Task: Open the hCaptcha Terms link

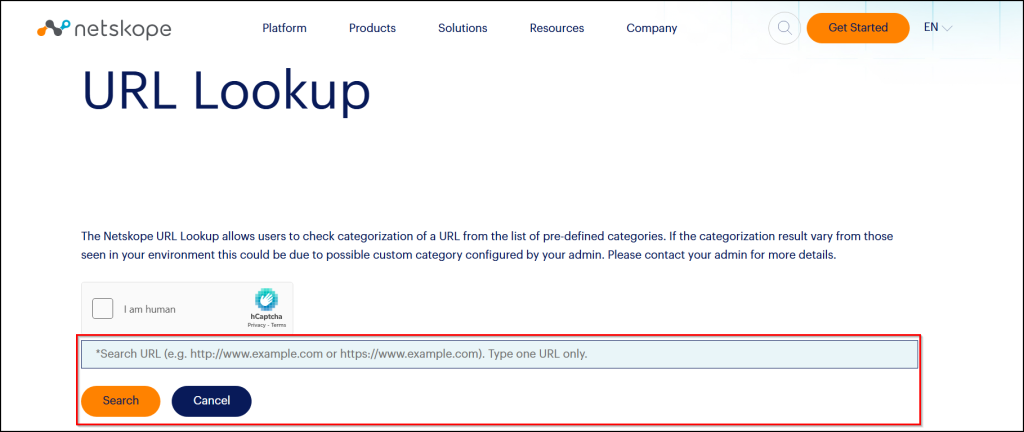Action: (x=276, y=326)
